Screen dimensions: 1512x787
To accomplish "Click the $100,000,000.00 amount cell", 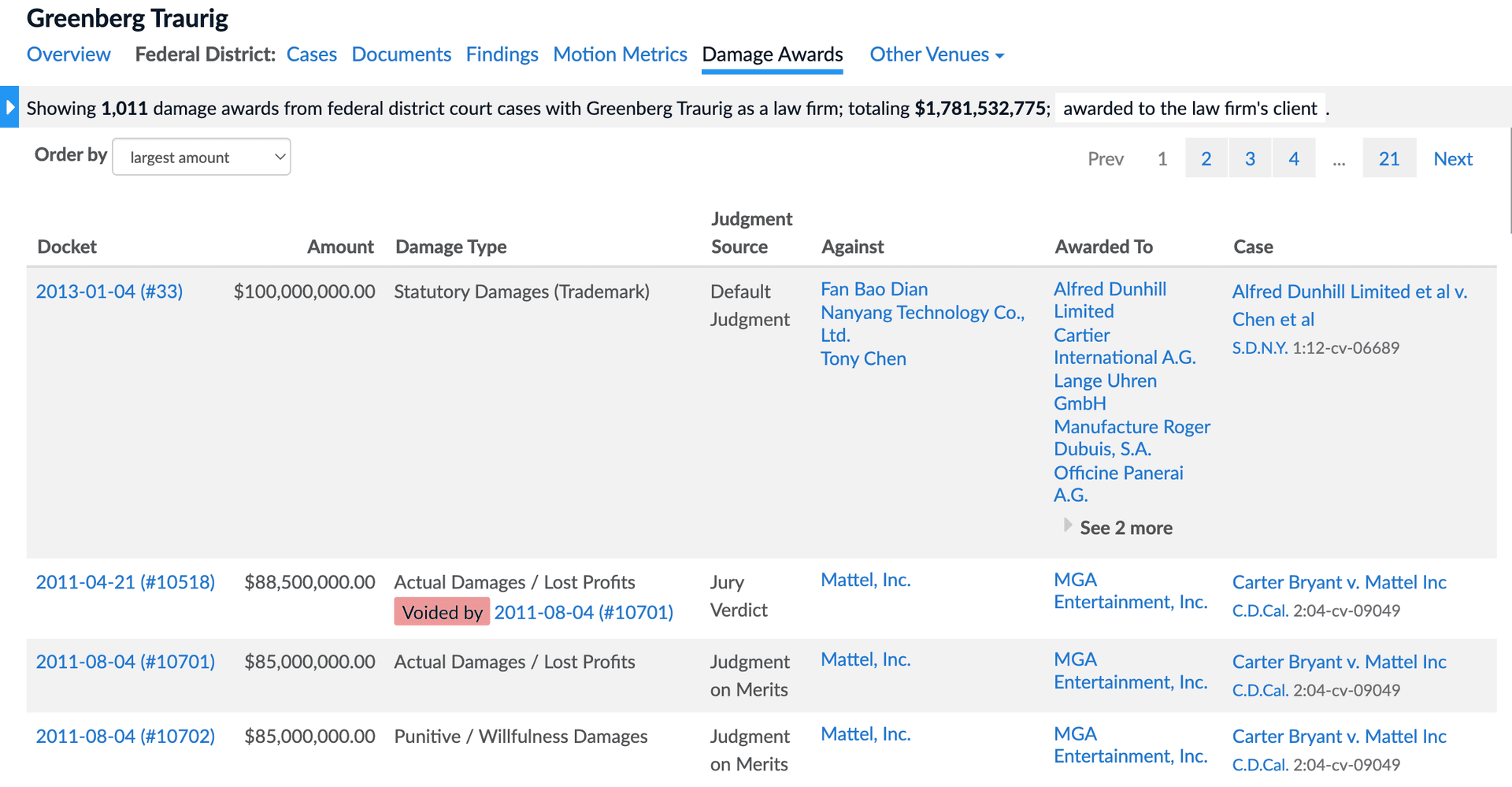I will 304,291.
